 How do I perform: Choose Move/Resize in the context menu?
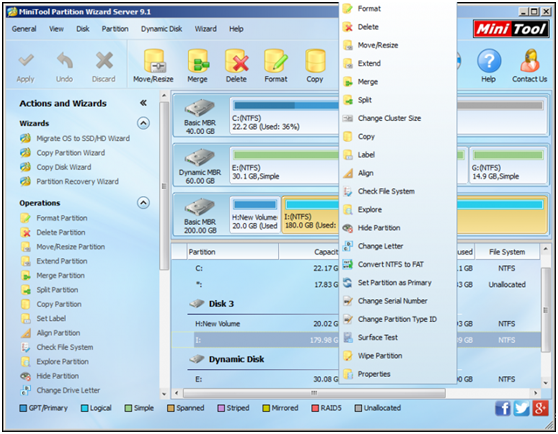[x=398, y=45]
